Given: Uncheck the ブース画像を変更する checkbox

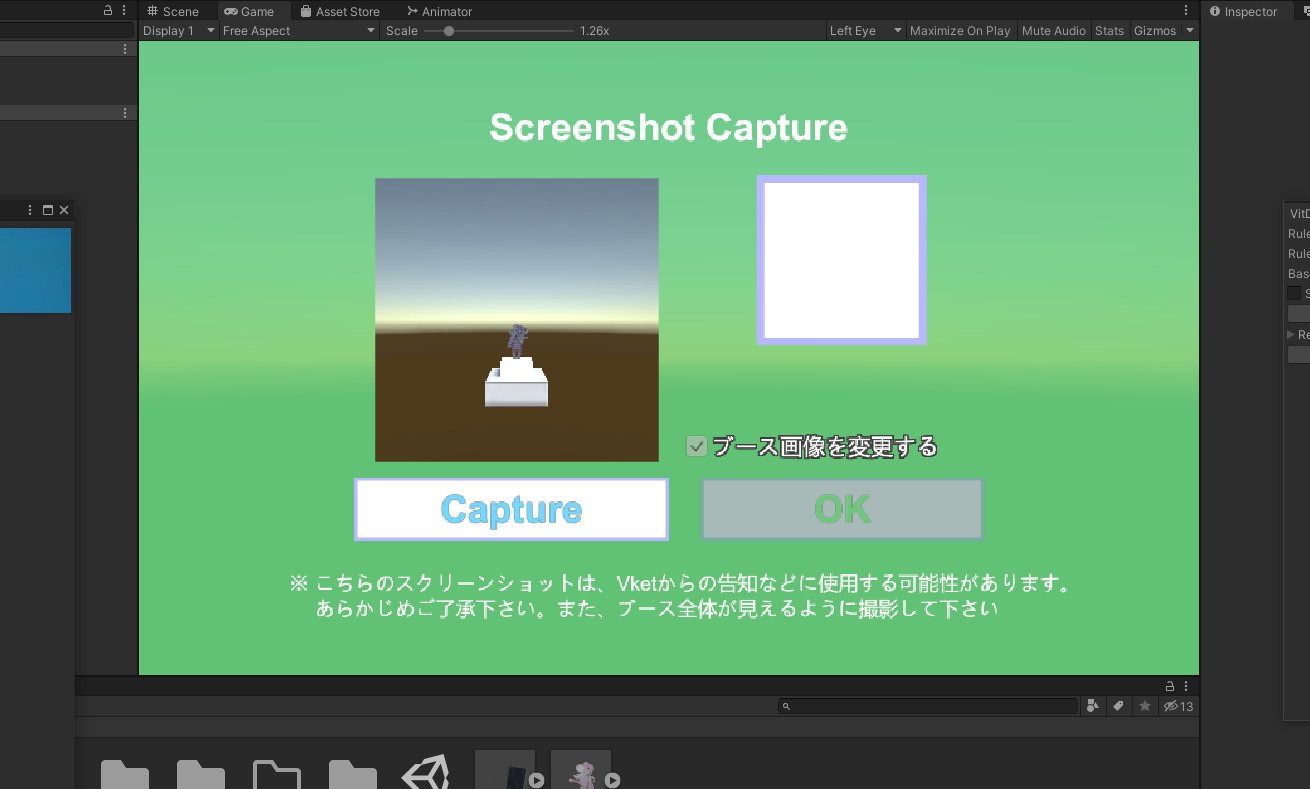Looking at the screenshot, I should click(697, 446).
